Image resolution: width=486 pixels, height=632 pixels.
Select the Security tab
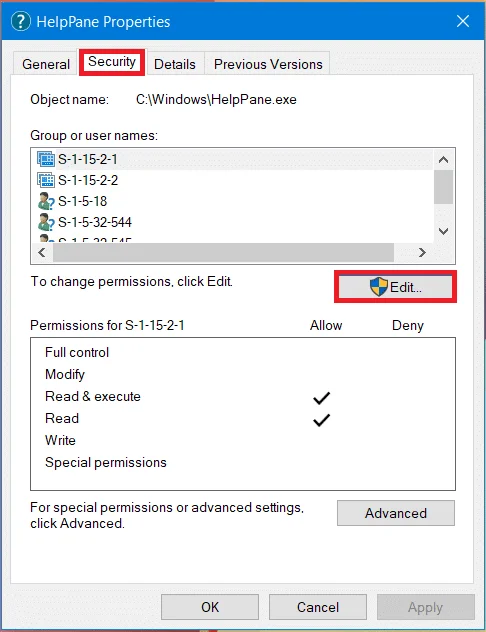[112, 62]
